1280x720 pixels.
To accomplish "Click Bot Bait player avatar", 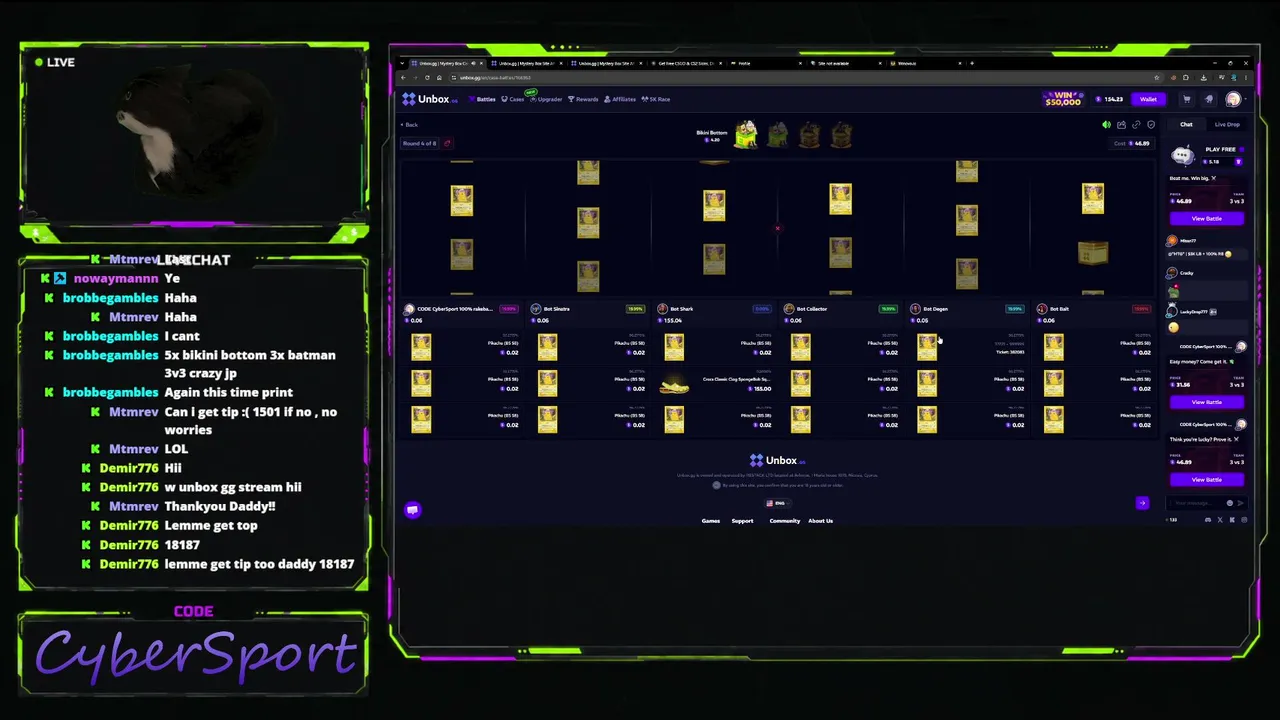I will 1042,309.
